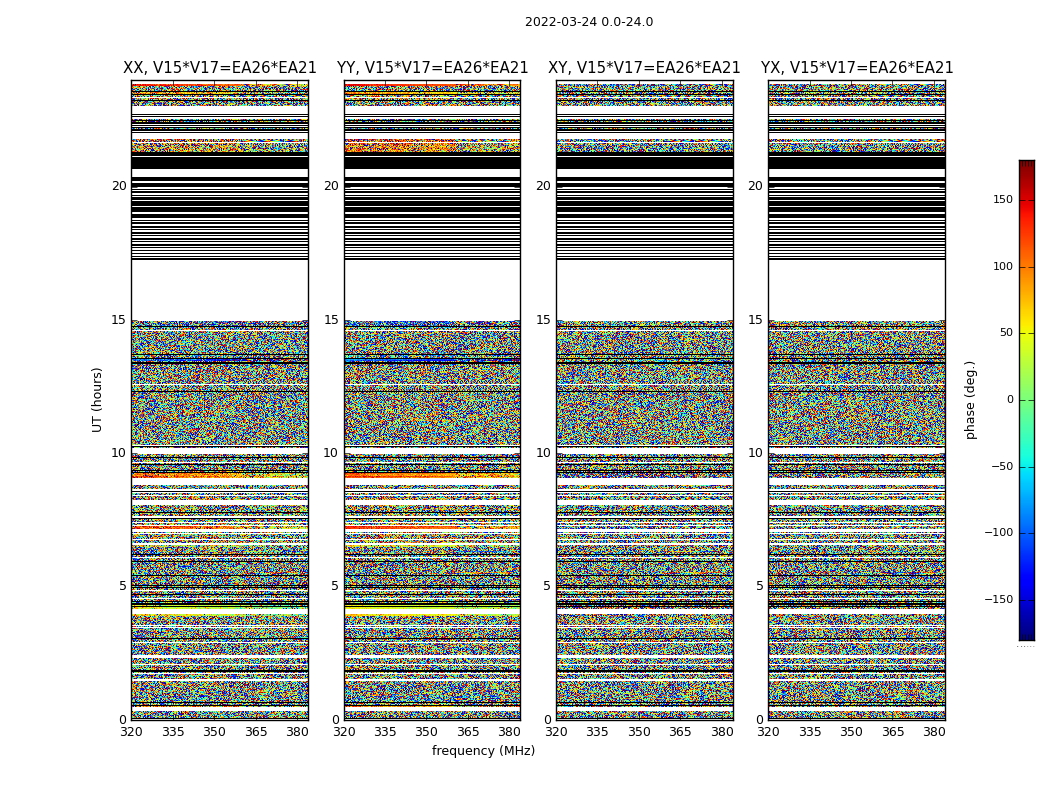Click the 5 hour tick of XY panel
Image resolution: width=1050 pixels, height=800 pixels.
click(x=547, y=586)
